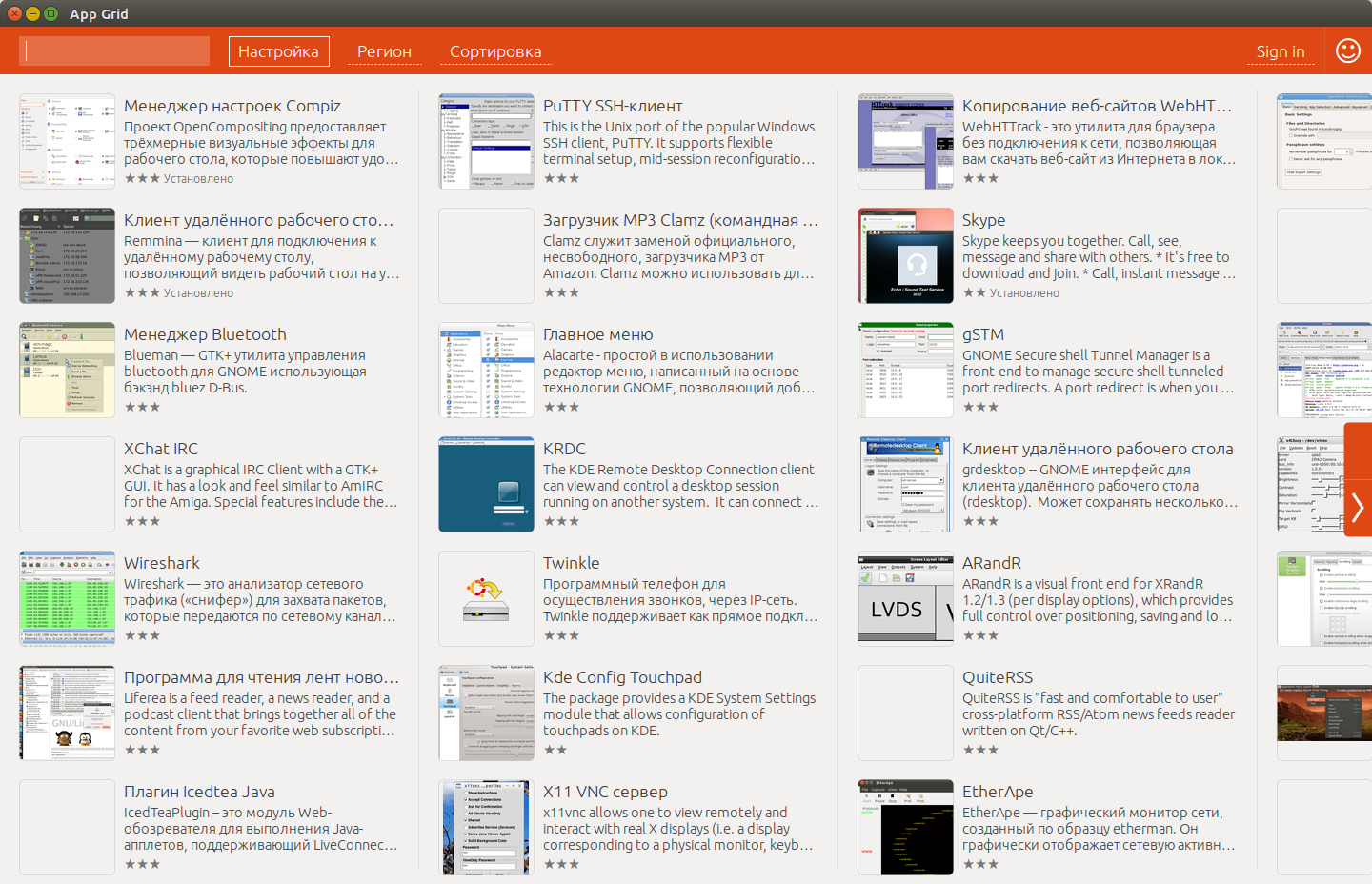1372x884 pixels.
Task: Open the Liferea feed reader thumbnail
Action: [67, 713]
